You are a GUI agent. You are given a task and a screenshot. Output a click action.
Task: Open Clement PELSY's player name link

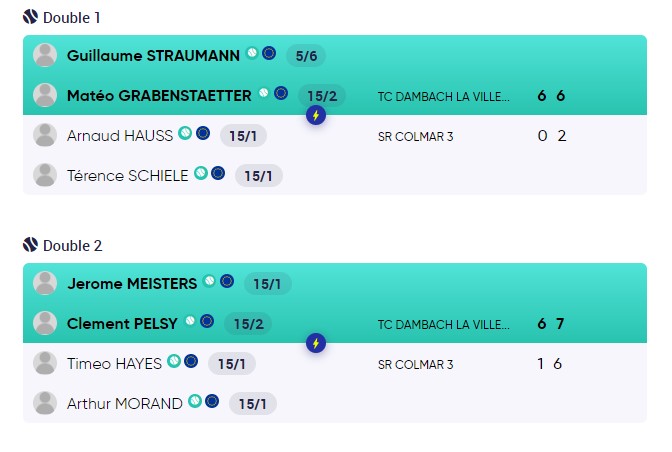click(x=122, y=323)
